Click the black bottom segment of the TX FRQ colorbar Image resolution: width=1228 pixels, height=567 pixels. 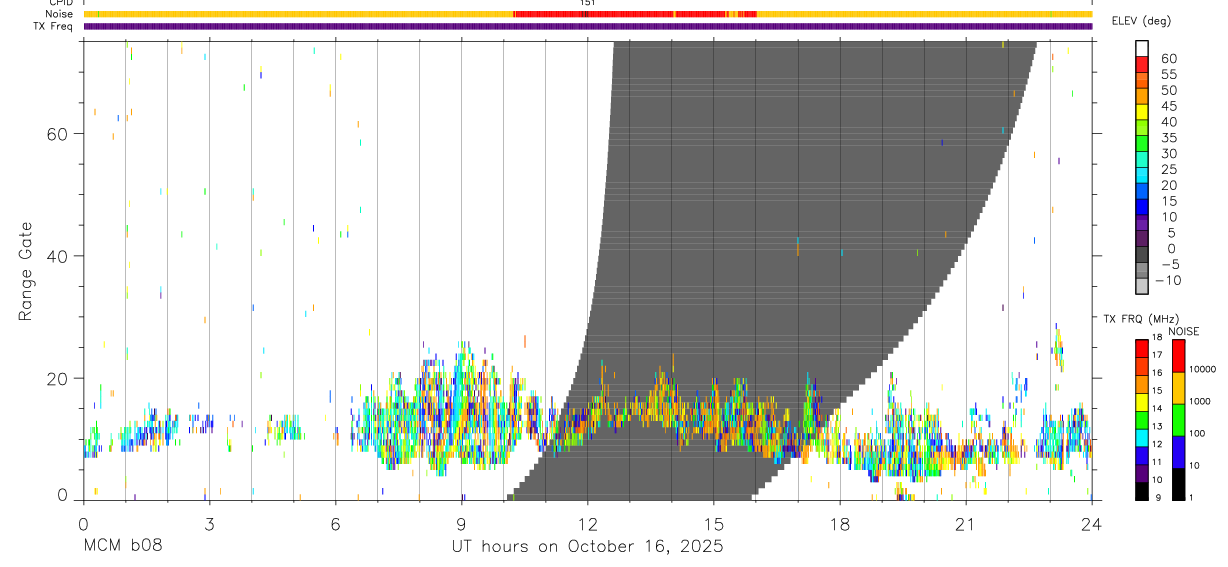click(1141, 492)
